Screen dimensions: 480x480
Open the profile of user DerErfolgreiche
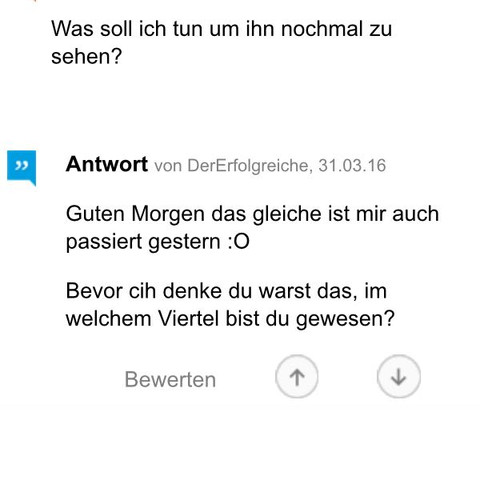click(248, 165)
